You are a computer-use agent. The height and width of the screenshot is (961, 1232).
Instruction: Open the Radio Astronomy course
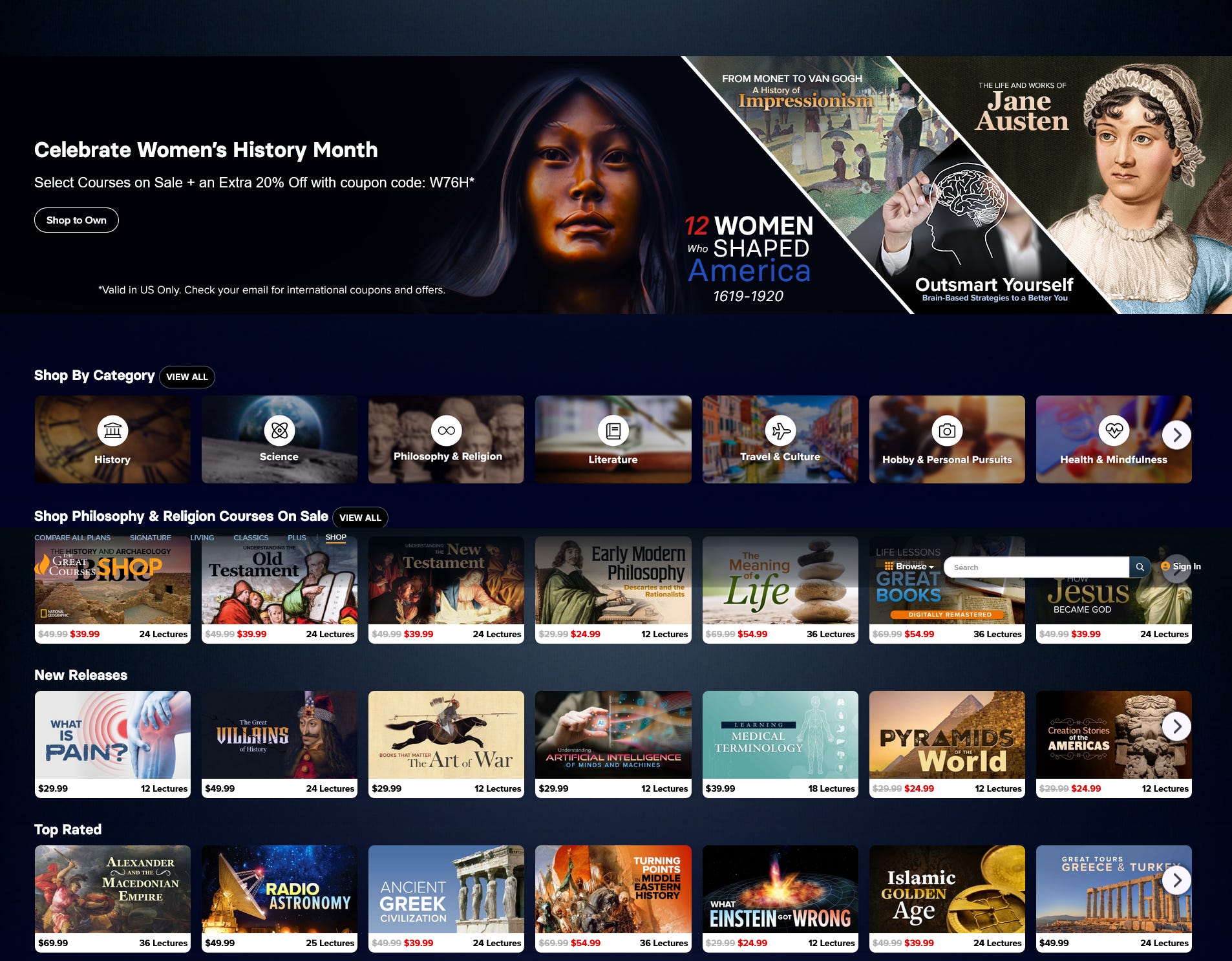(x=279, y=898)
